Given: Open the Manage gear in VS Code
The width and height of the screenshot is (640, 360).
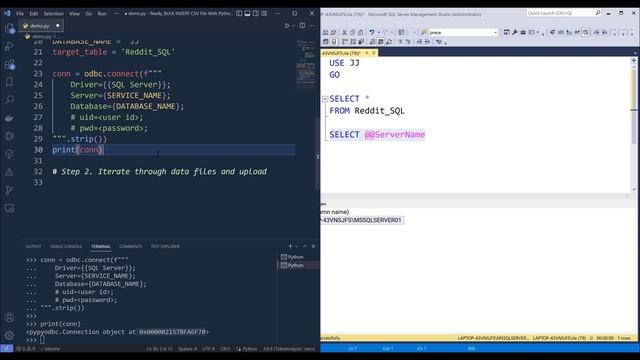Looking at the screenshot, I should point(9,336).
